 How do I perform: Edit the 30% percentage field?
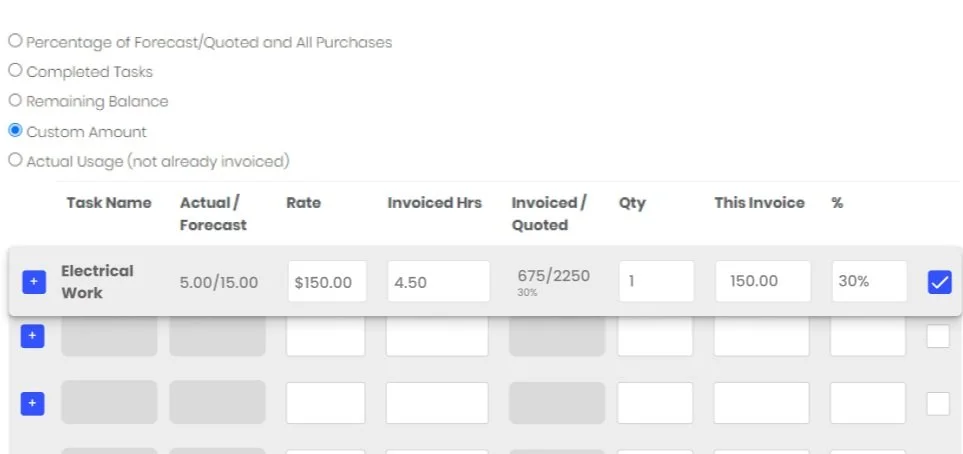click(870, 281)
